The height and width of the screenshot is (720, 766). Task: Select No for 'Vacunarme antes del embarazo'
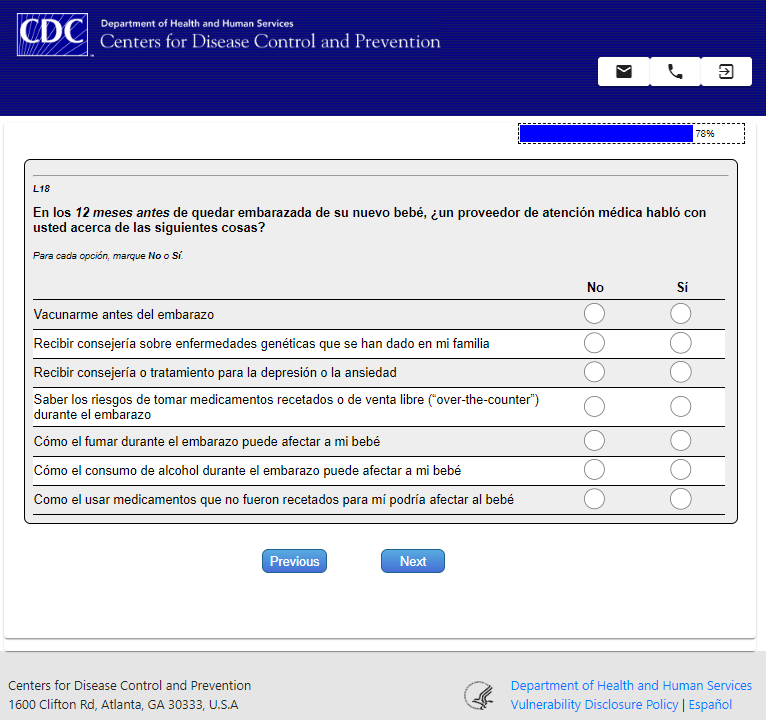pyautogui.click(x=594, y=314)
